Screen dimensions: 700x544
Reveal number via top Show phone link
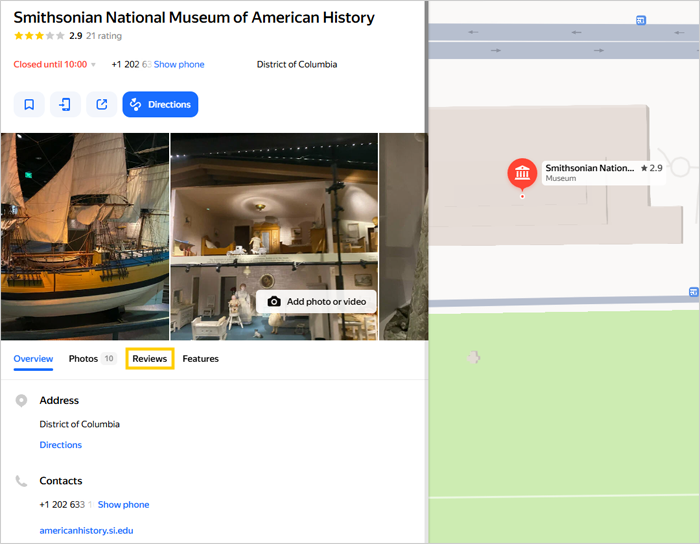(179, 64)
